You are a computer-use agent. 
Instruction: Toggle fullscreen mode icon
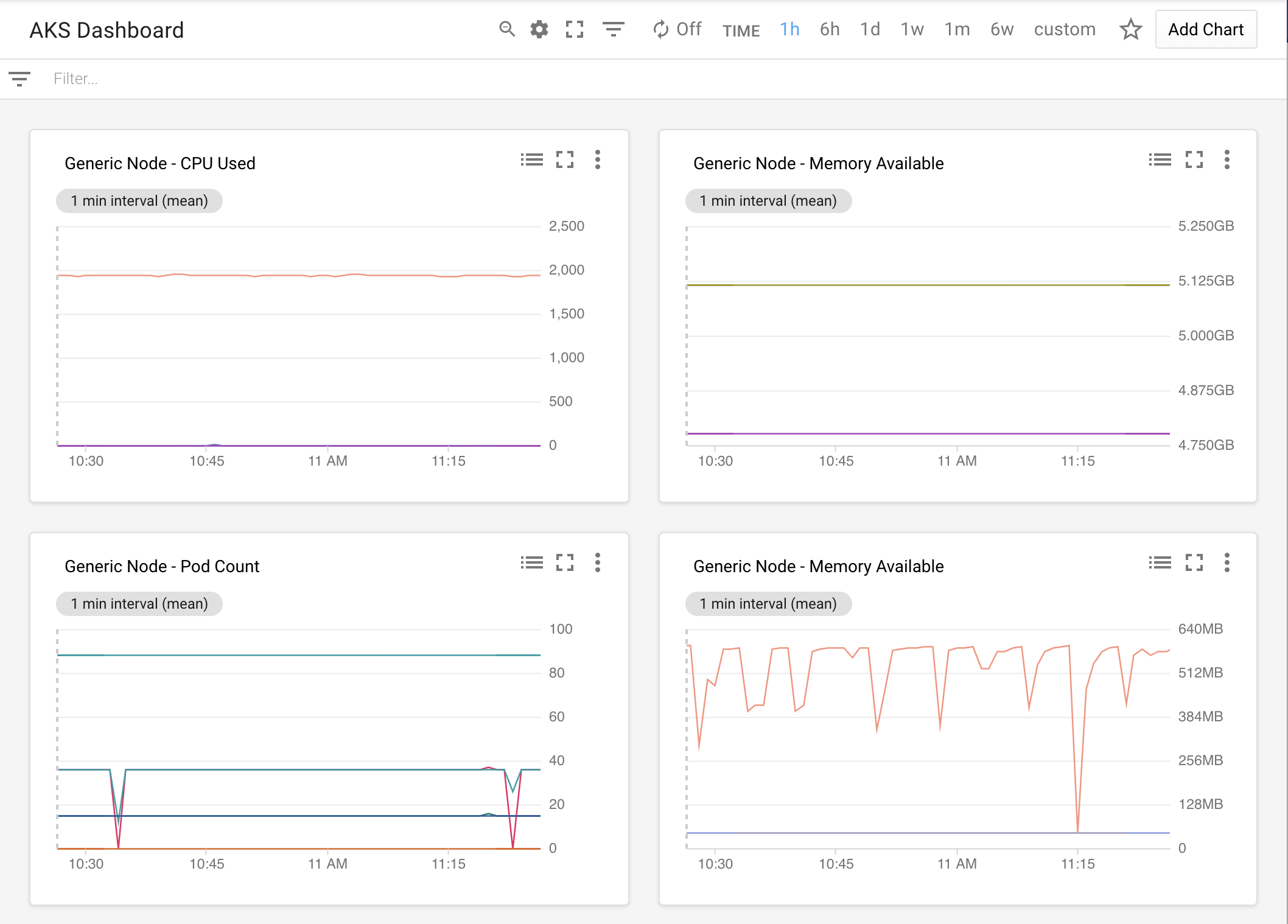click(x=576, y=29)
